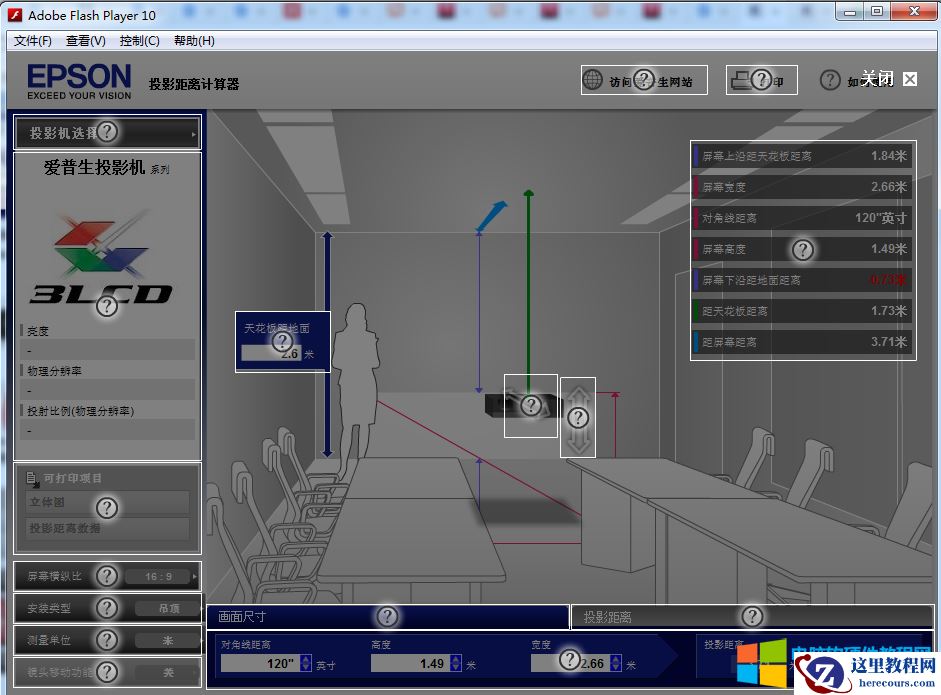Image resolution: width=941 pixels, height=695 pixels.
Task: Click the 120" diagonal input field
Action: (x=260, y=663)
